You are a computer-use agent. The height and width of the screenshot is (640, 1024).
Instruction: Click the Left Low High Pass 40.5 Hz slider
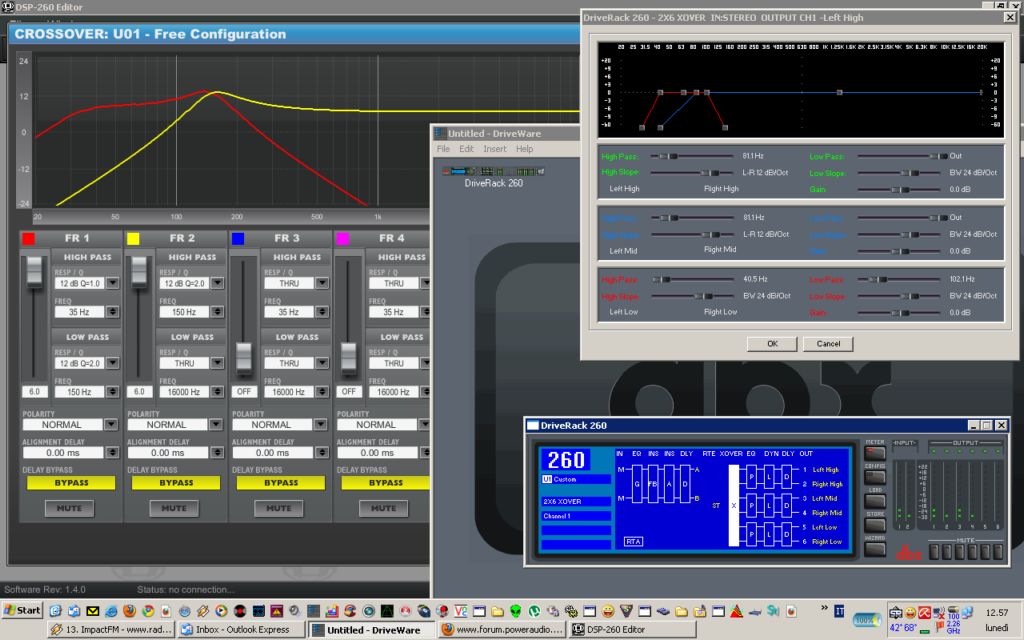click(x=692, y=280)
